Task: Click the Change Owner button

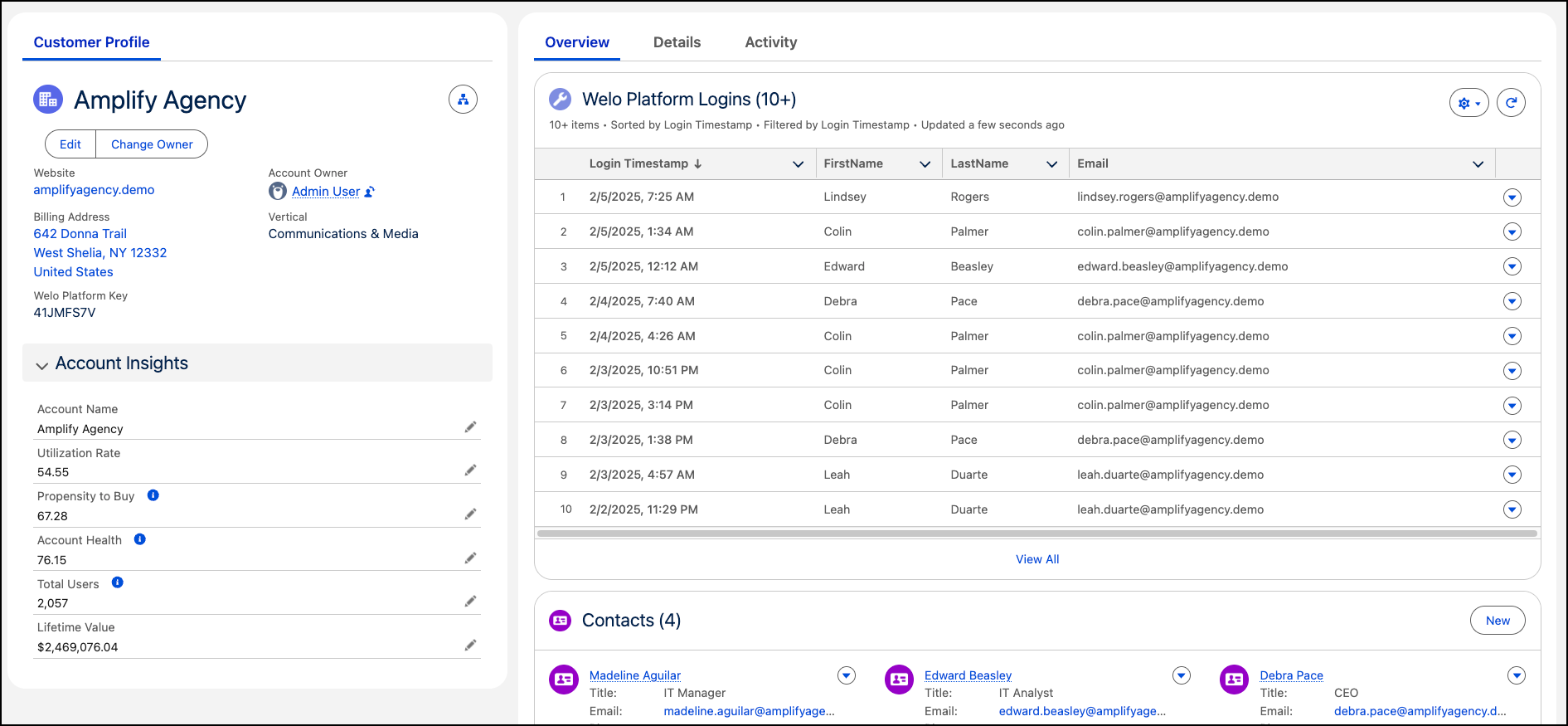Action: point(152,144)
